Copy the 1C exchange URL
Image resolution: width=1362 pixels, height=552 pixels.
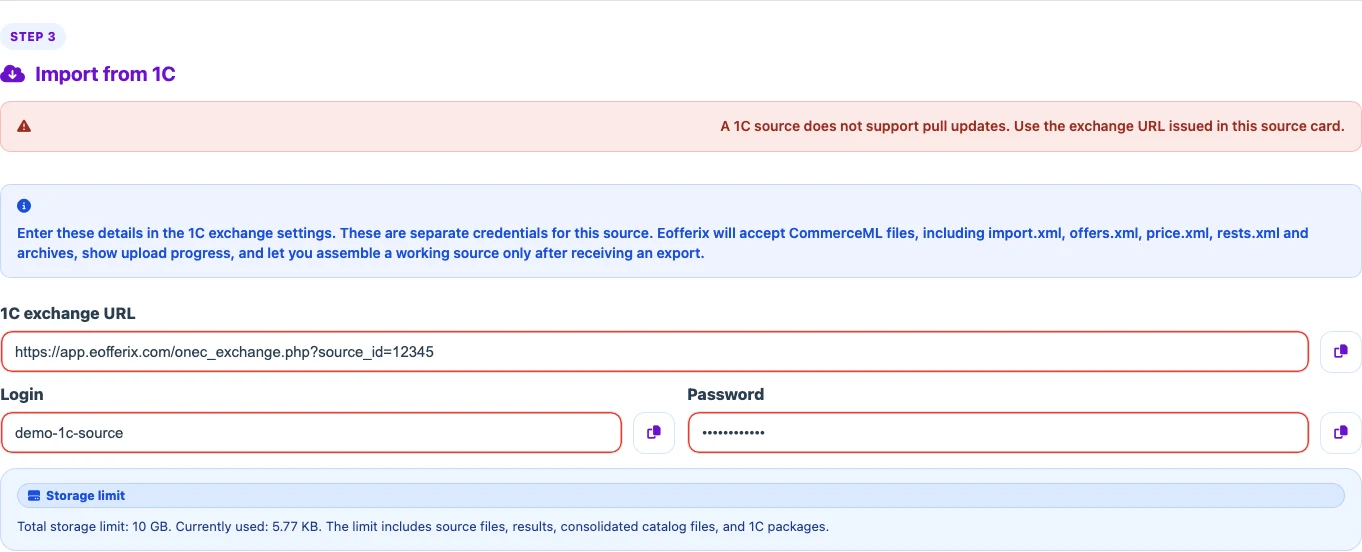[1341, 351]
